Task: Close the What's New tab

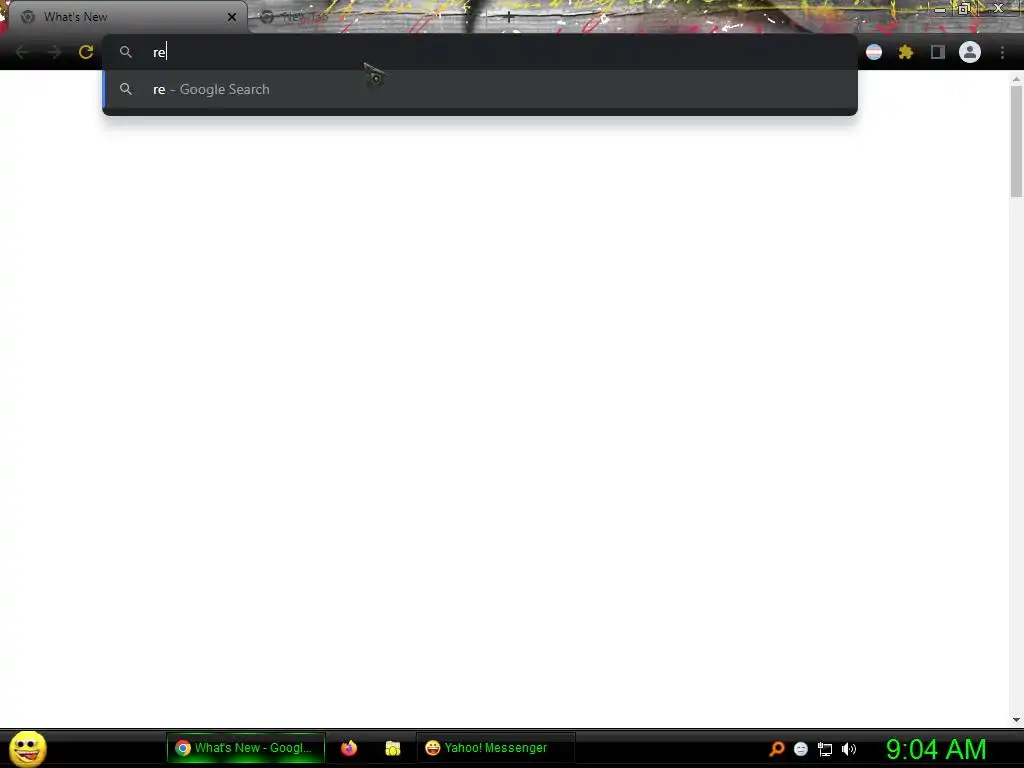Action: [x=232, y=17]
